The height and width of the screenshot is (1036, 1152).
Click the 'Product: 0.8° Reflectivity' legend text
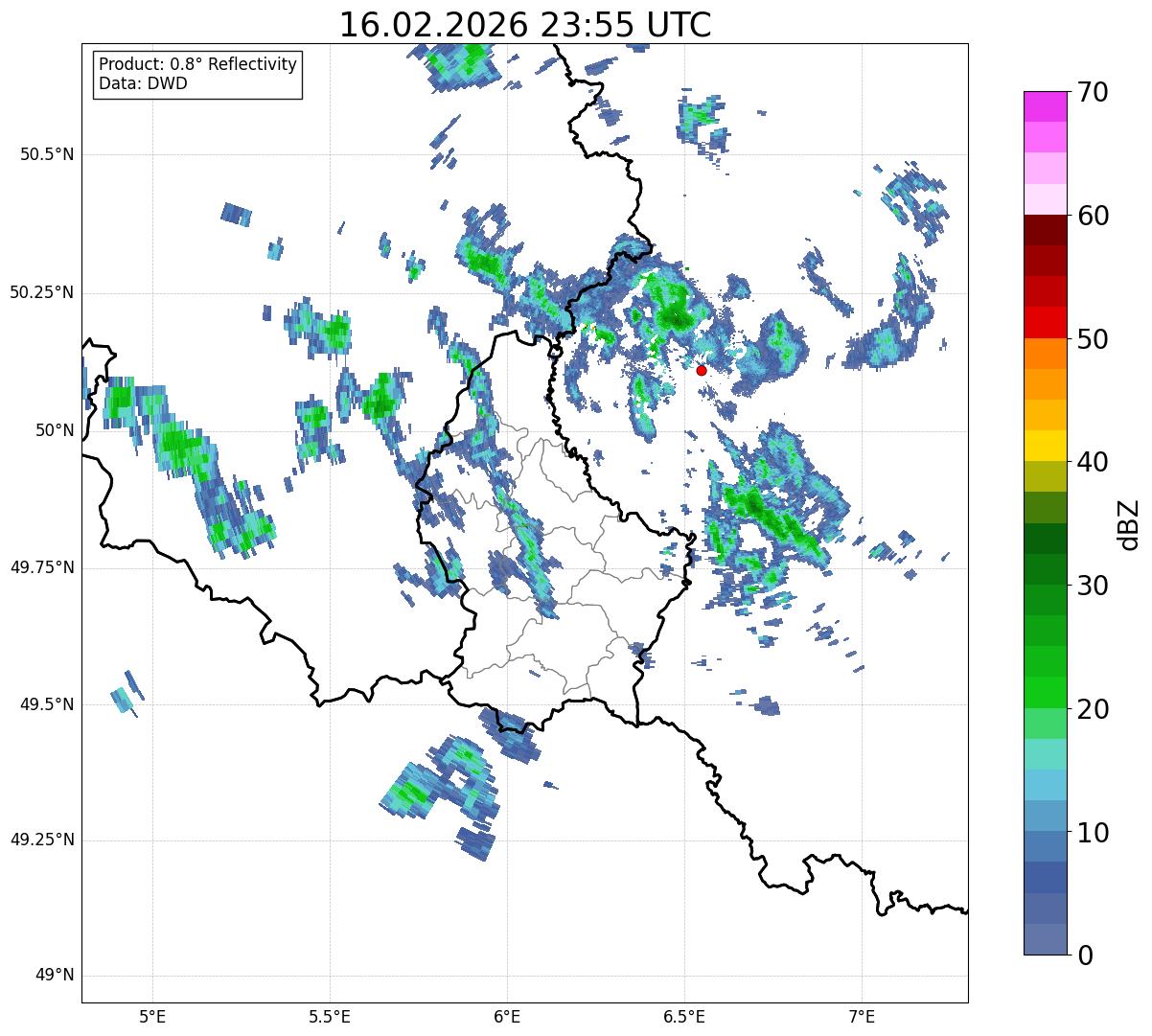click(198, 64)
